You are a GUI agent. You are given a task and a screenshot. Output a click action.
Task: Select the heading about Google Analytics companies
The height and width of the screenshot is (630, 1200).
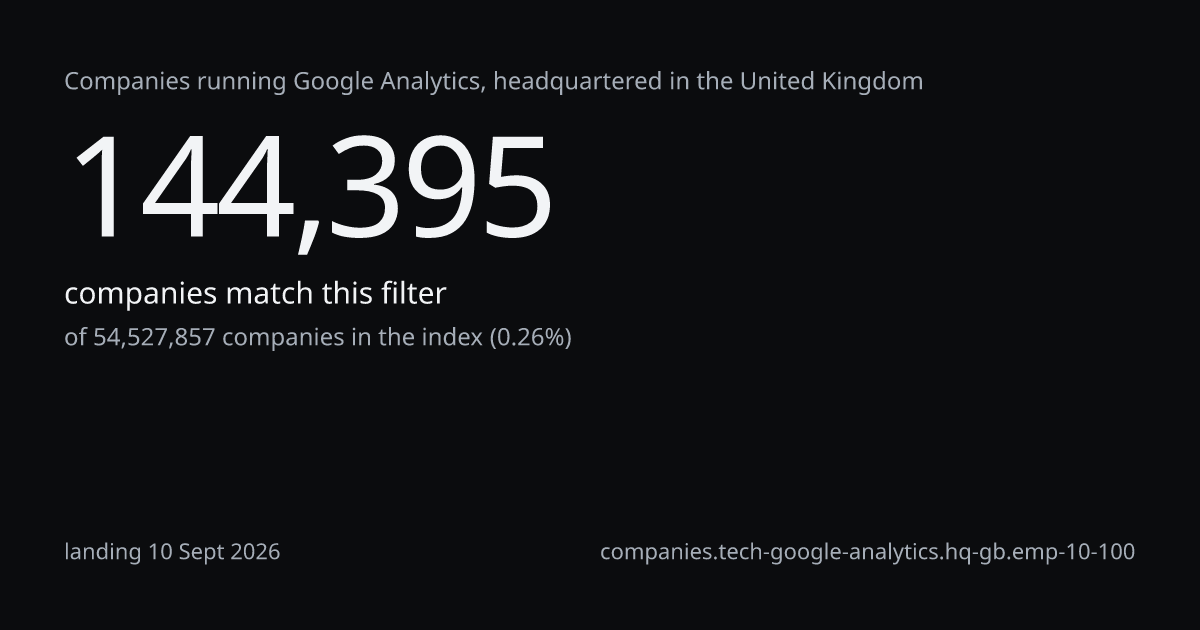click(x=494, y=82)
